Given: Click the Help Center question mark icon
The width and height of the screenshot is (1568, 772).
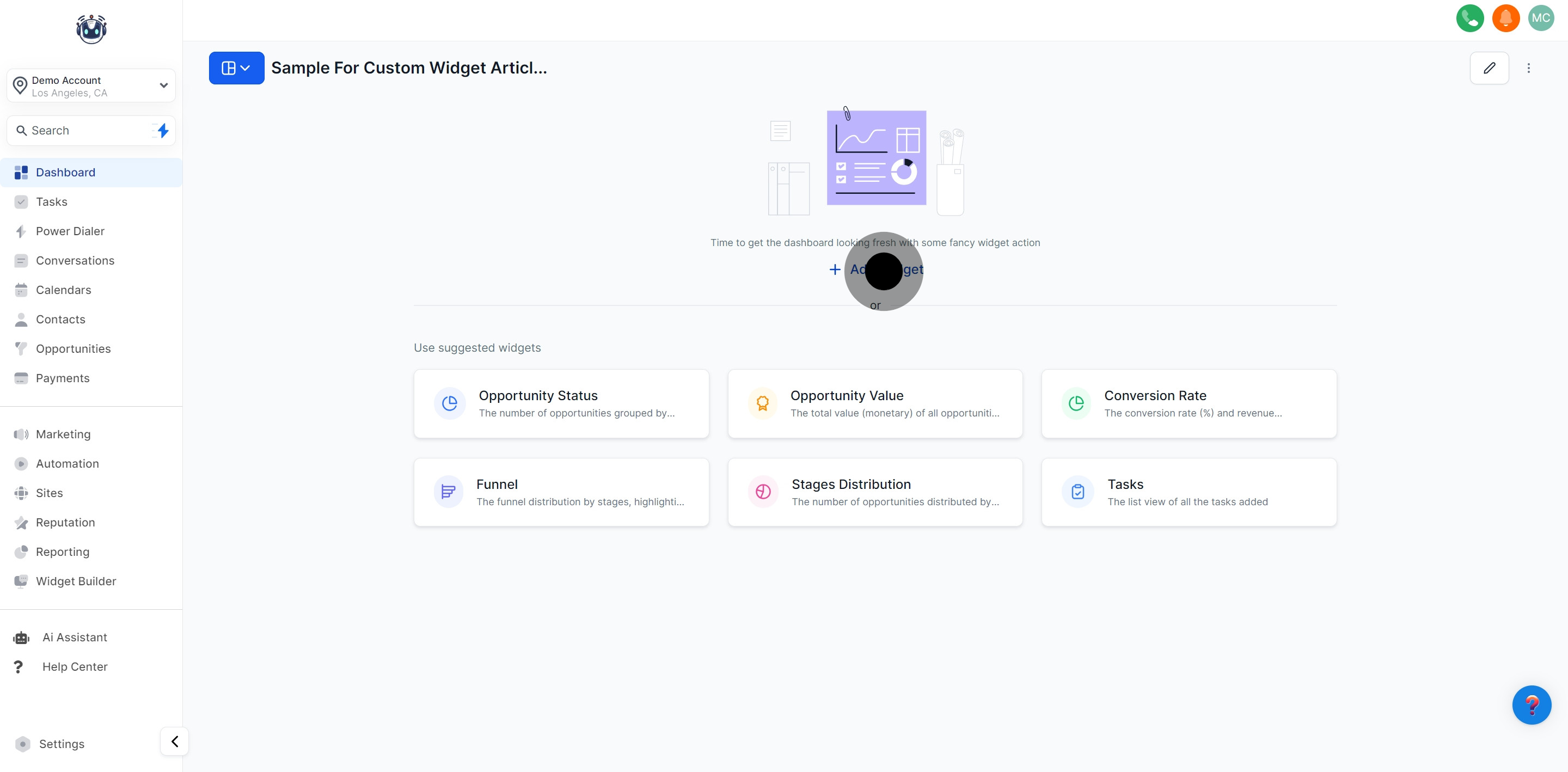Looking at the screenshot, I should click(x=19, y=667).
